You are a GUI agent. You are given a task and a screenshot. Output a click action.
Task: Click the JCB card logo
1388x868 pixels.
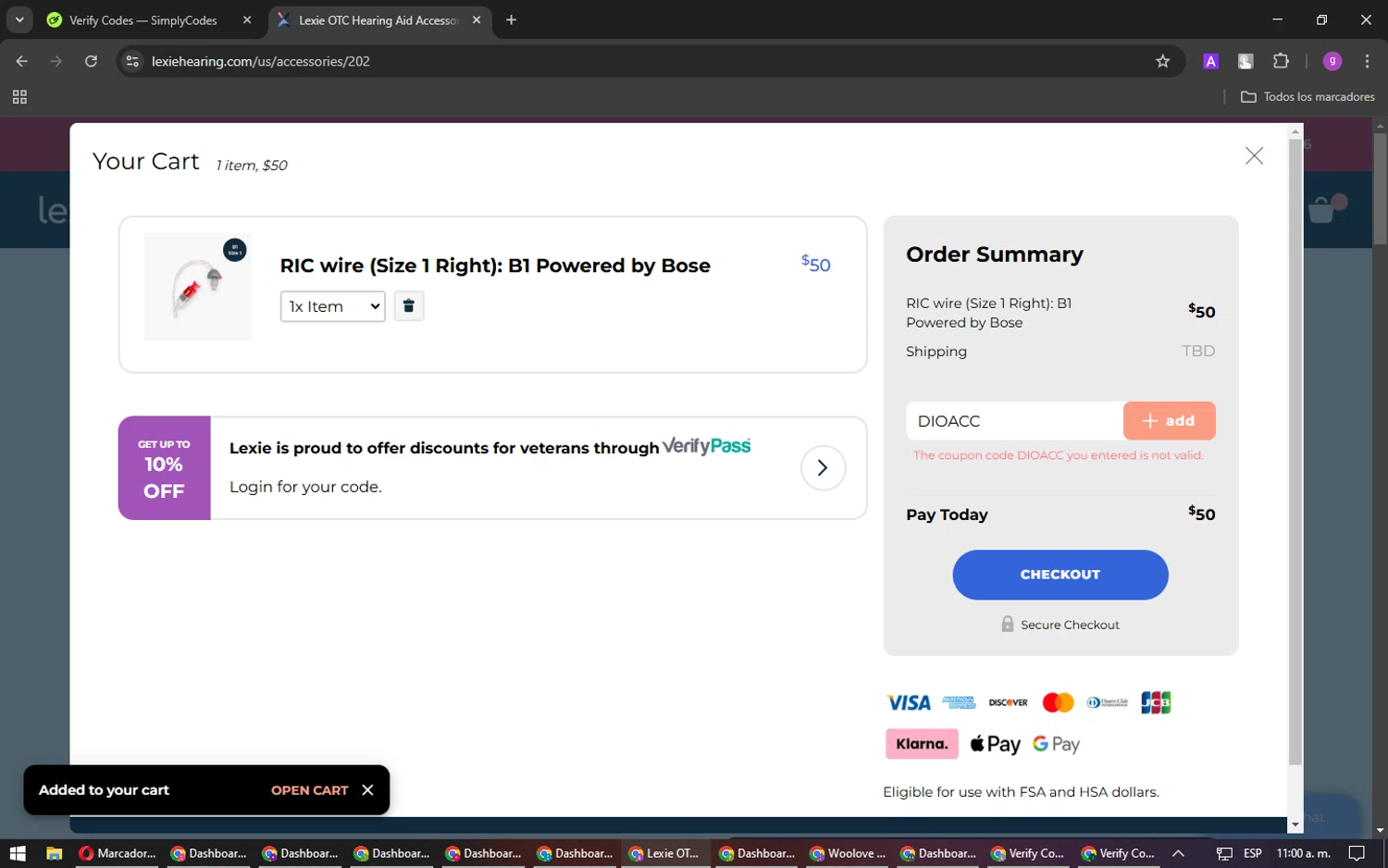[x=1156, y=703]
